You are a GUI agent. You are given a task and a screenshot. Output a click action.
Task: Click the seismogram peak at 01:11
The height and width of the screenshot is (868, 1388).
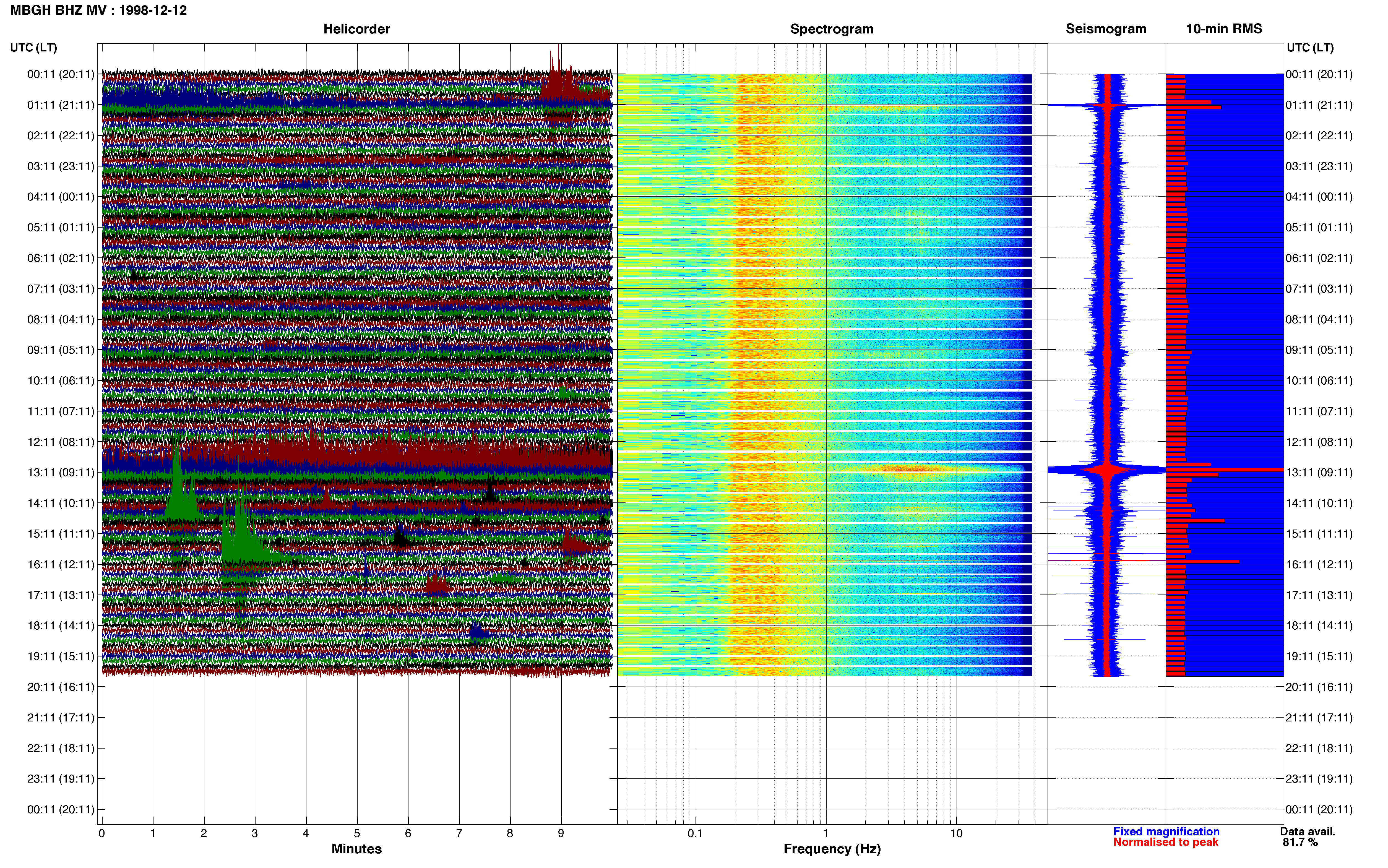pyautogui.click(x=1107, y=105)
